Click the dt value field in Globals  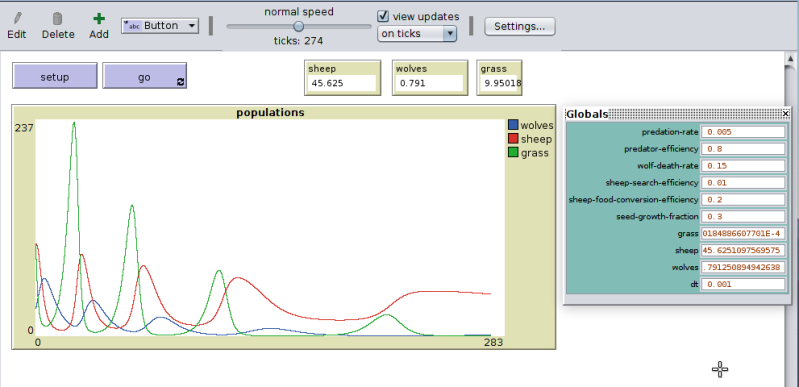(743, 284)
